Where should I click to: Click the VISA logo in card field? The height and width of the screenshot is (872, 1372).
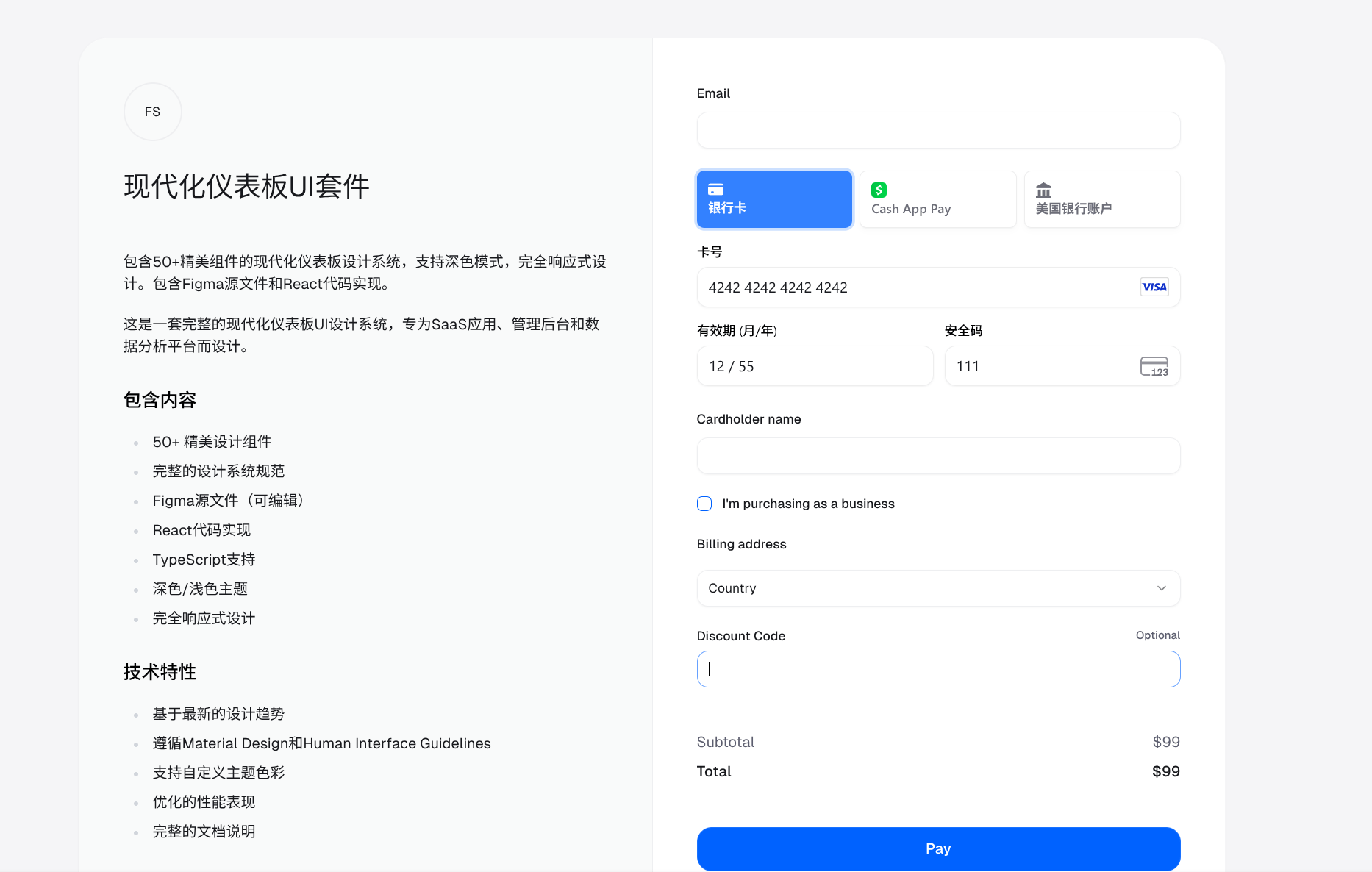(x=1154, y=287)
